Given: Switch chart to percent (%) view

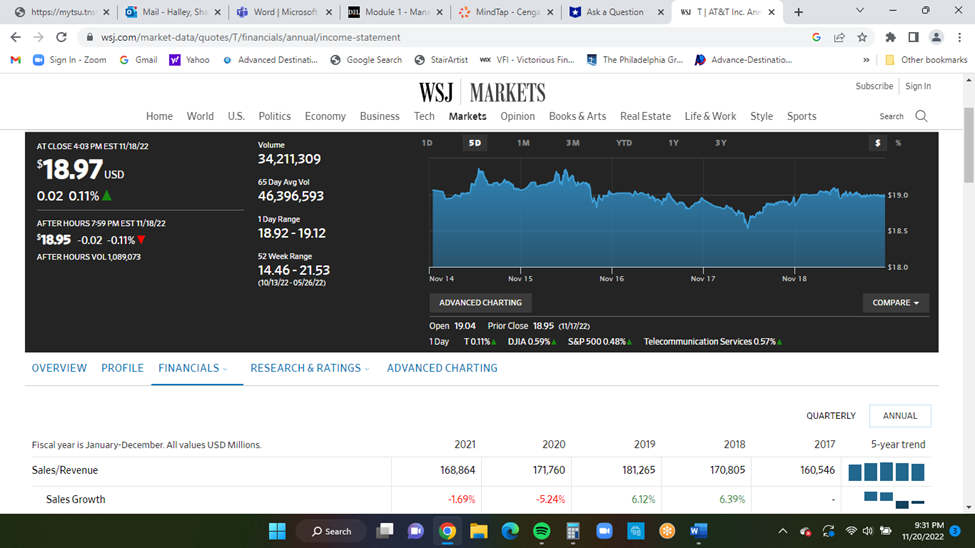Looking at the screenshot, I should 898,143.
